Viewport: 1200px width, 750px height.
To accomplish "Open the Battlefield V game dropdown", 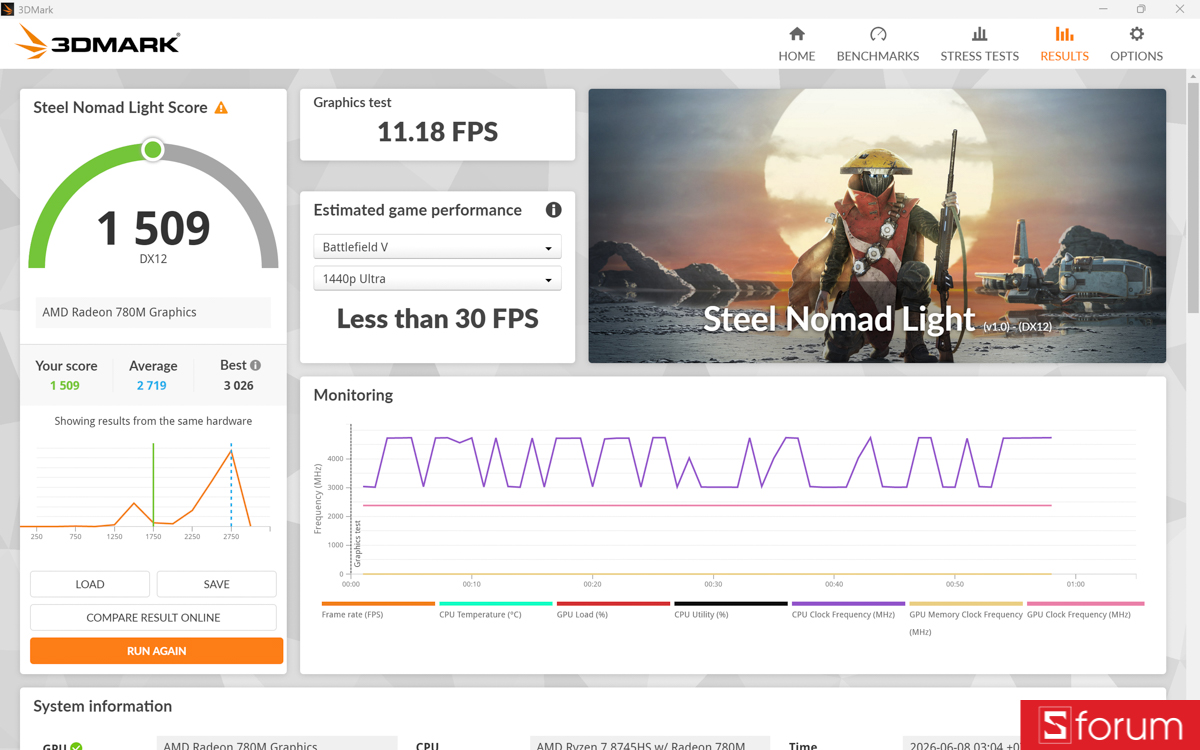I will click(x=437, y=247).
